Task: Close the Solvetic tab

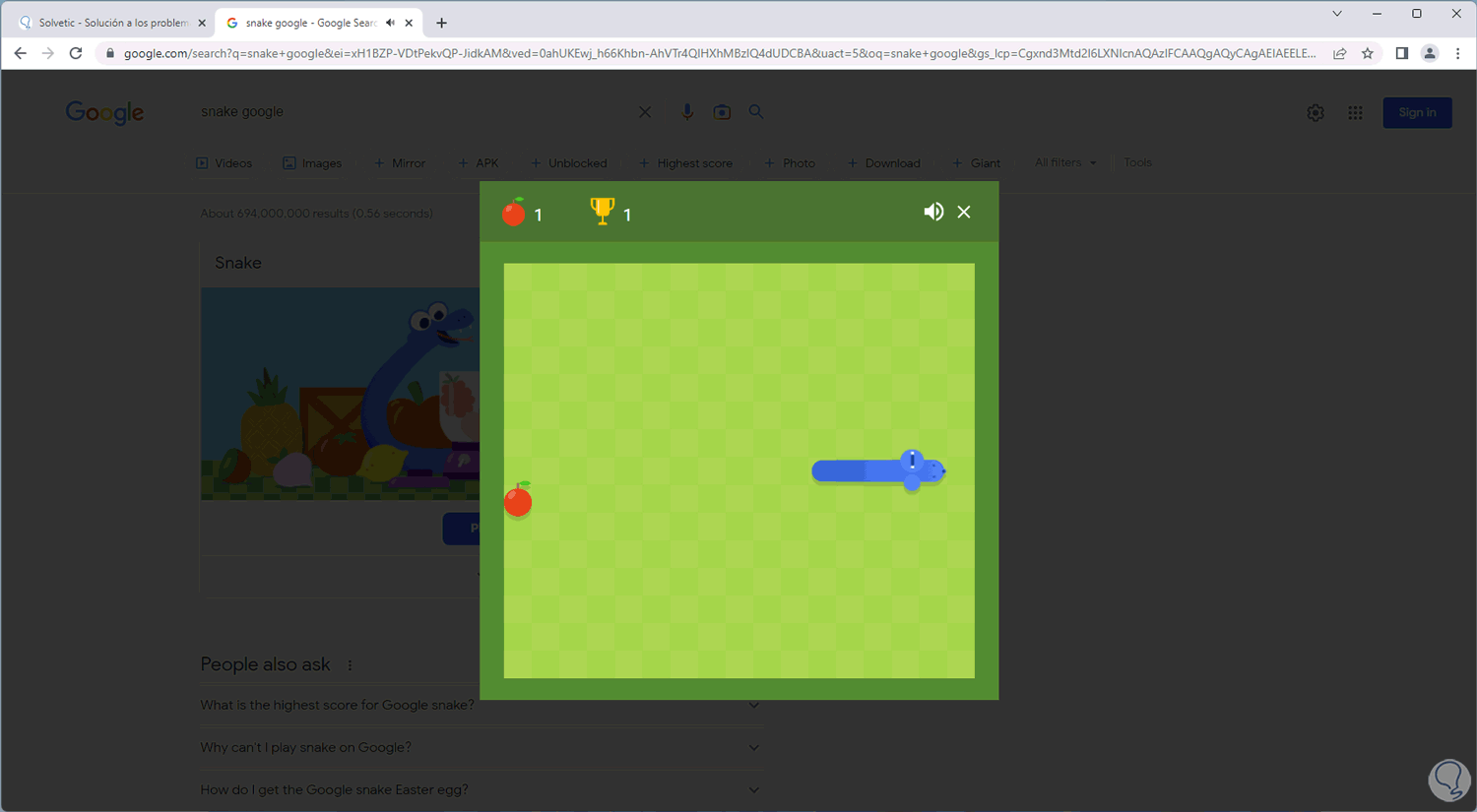Action: pos(202,23)
